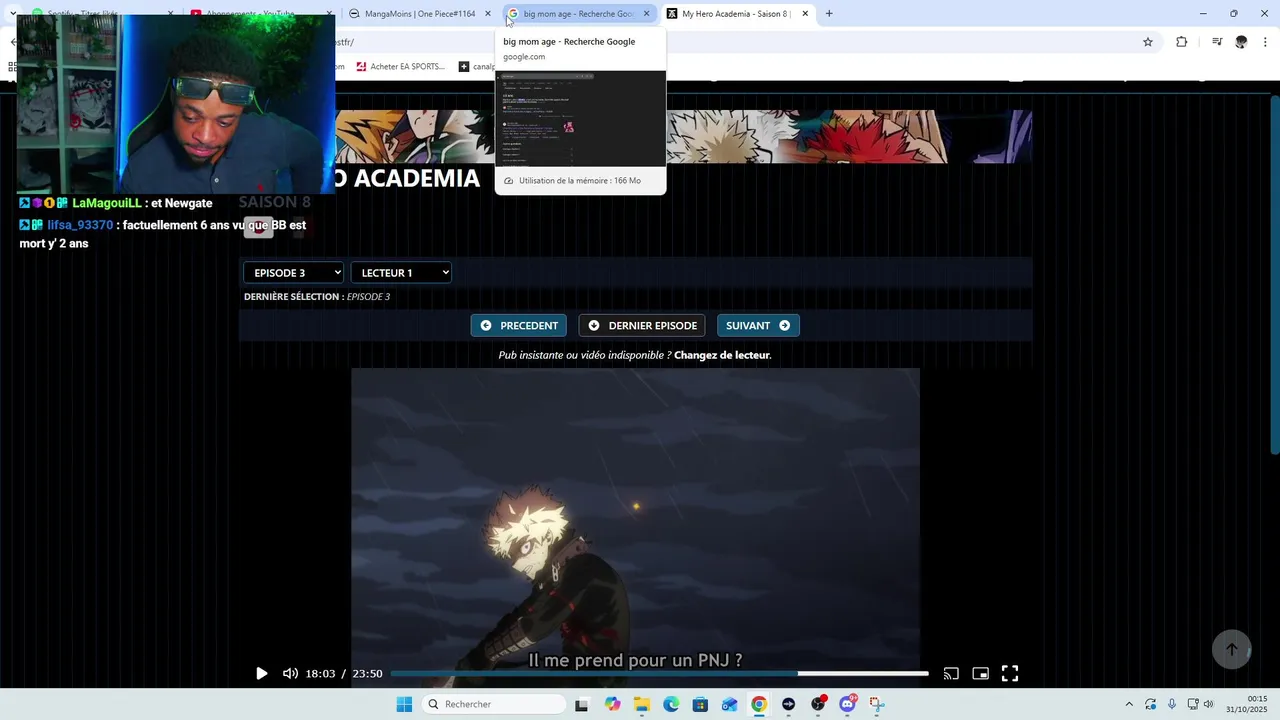This screenshot has height=720, width=1280.
Task: Click the microphone tray icon
Action: (x=1172, y=705)
